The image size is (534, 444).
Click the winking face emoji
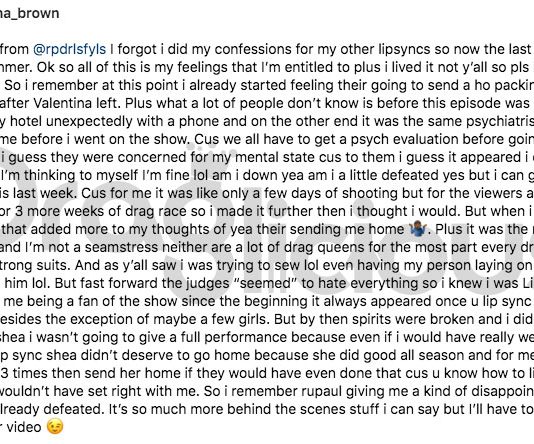[x=55, y=427]
